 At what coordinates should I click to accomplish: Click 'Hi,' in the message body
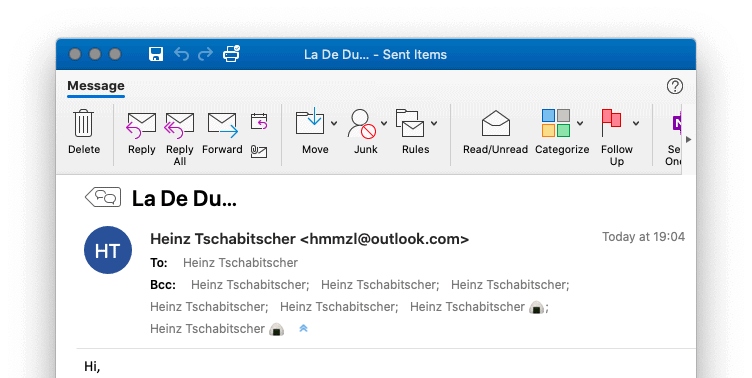coord(92,366)
